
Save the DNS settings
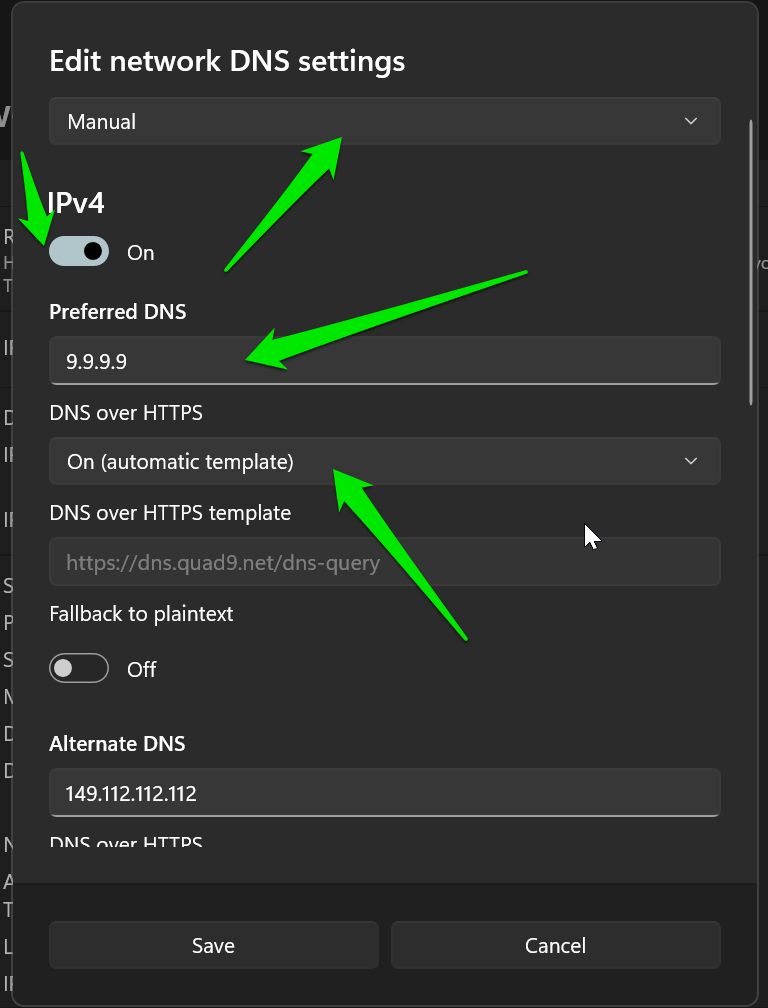pos(213,945)
